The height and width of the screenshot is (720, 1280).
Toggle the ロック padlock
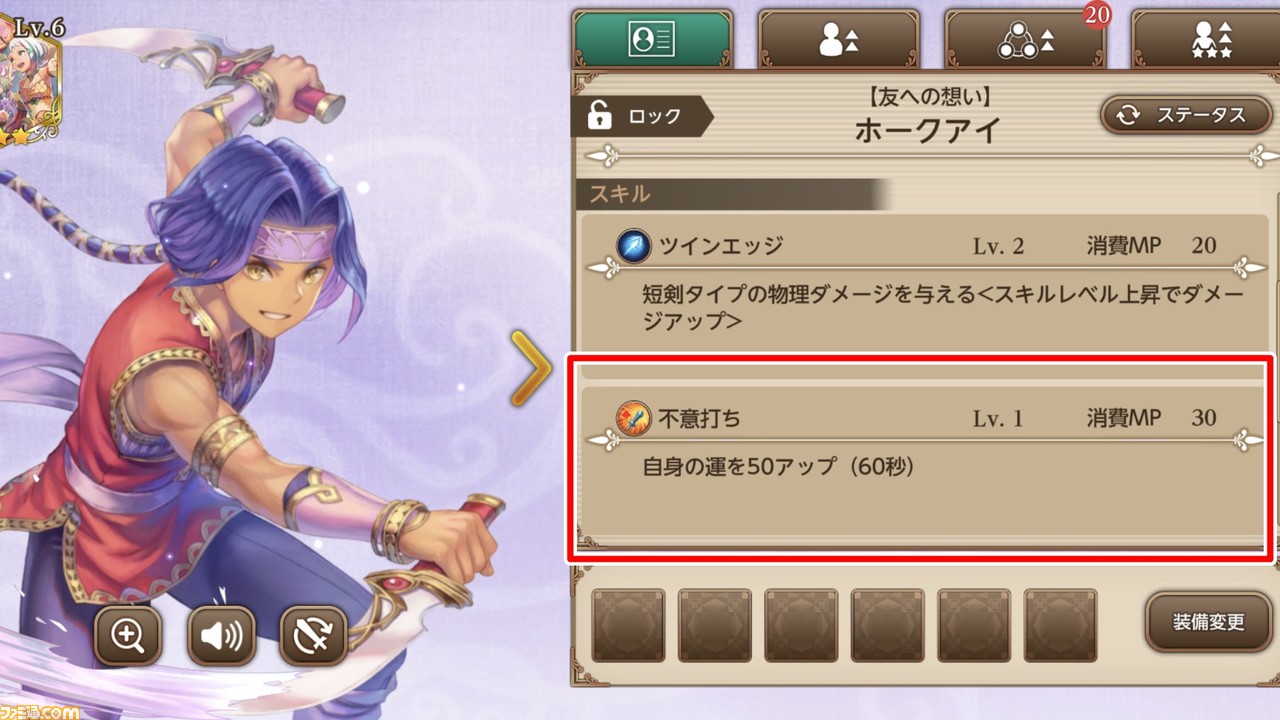pyautogui.click(x=640, y=116)
